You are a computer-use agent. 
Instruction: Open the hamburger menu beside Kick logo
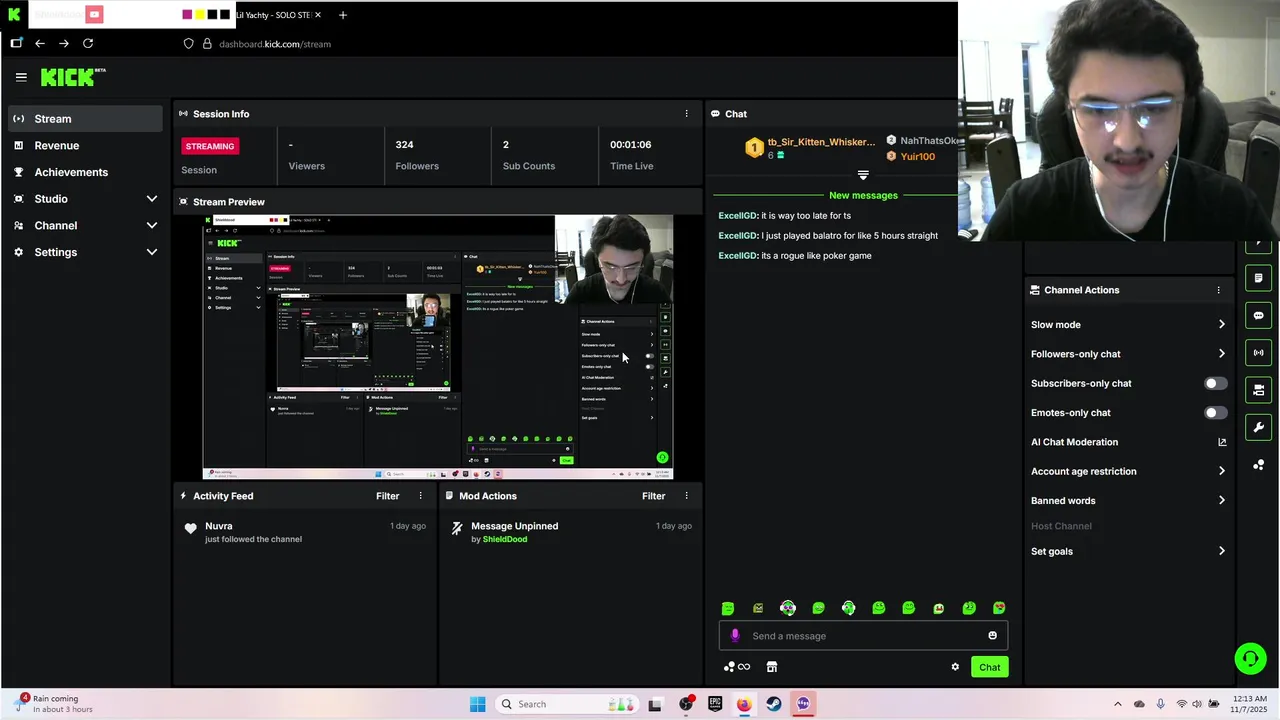[21, 77]
